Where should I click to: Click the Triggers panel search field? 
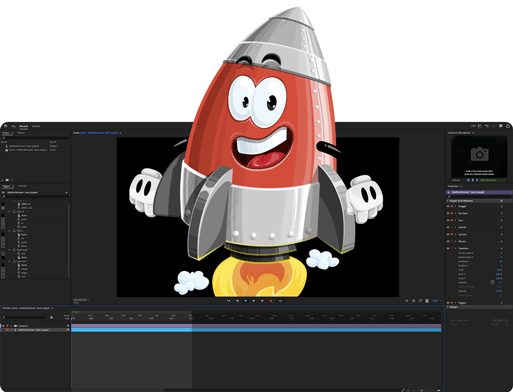(35, 197)
